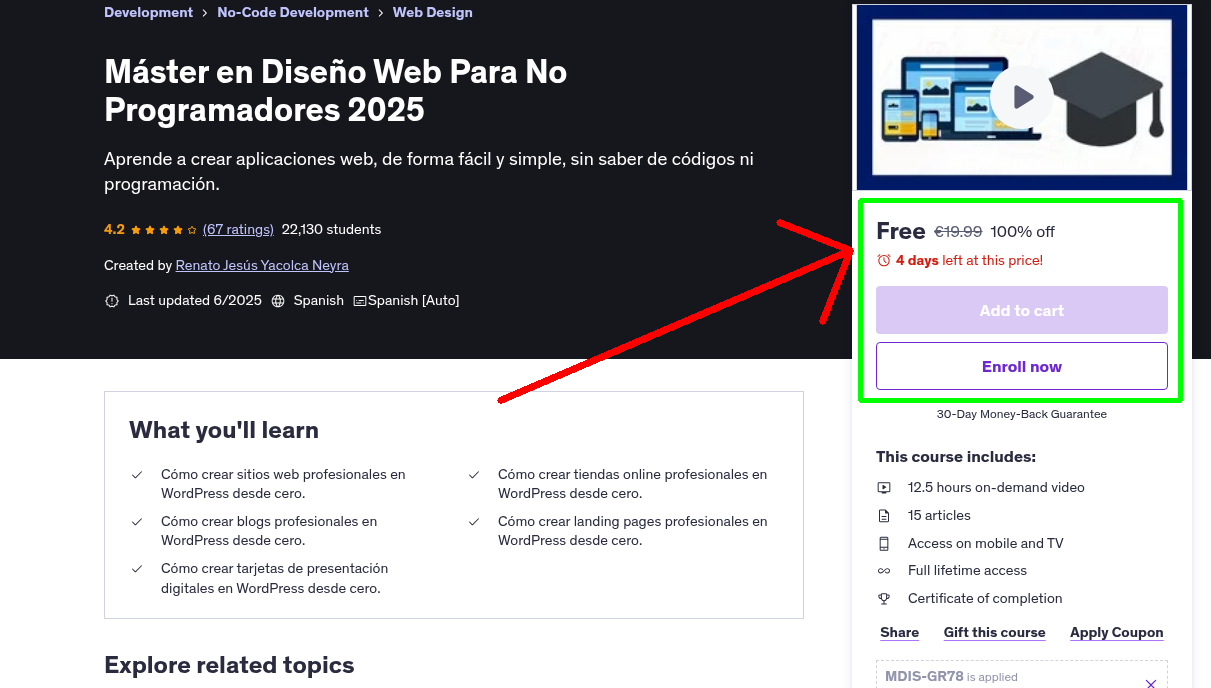Click '12.5 hours on-demand video' text
Viewport: 1211px width, 688px height.
[996, 488]
